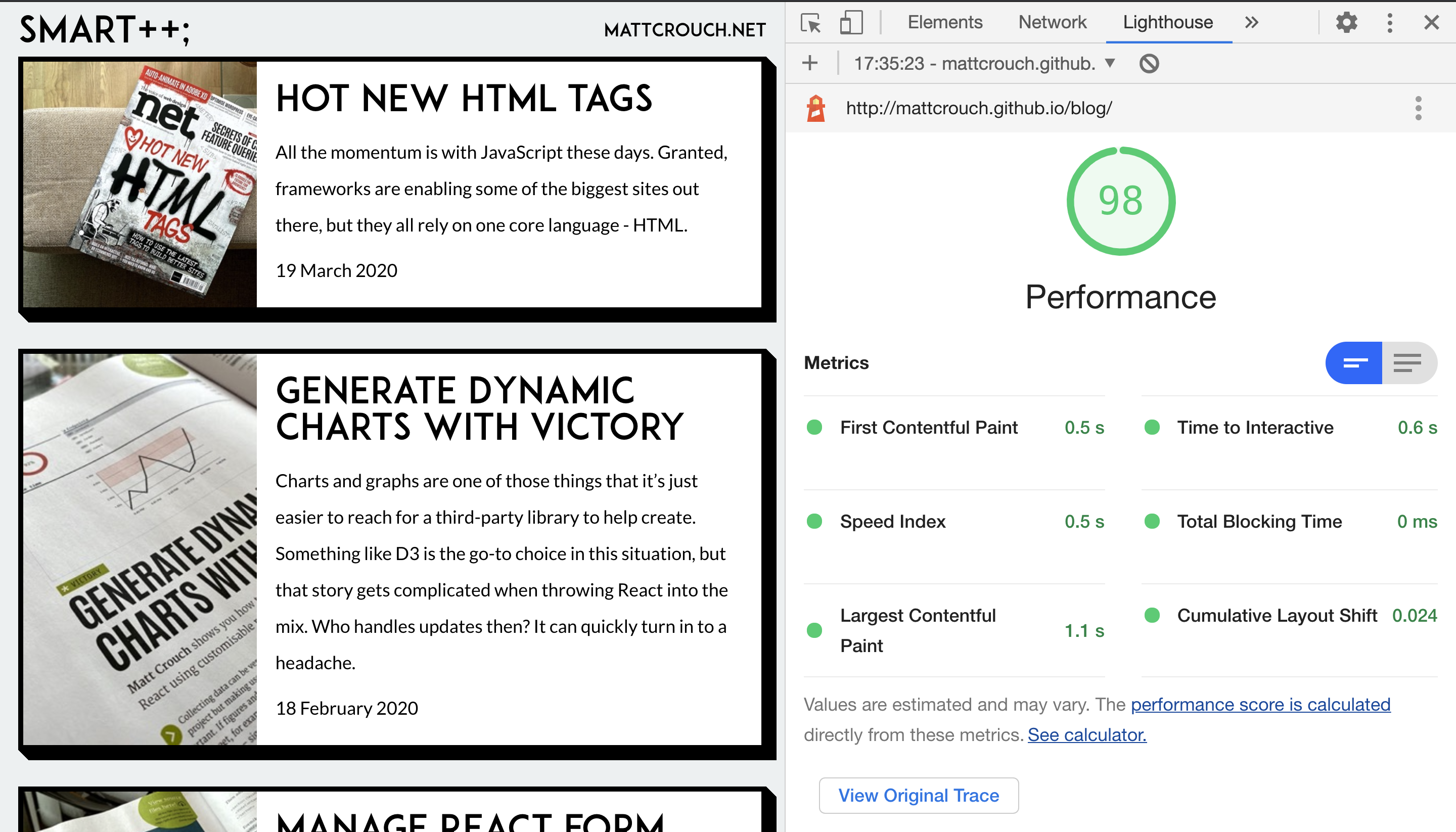Switch metrics to compact view toggle
Image resolution: width=1456 pixels, height=832 pixels.
pyautogui.click(x=1354, y=363)
